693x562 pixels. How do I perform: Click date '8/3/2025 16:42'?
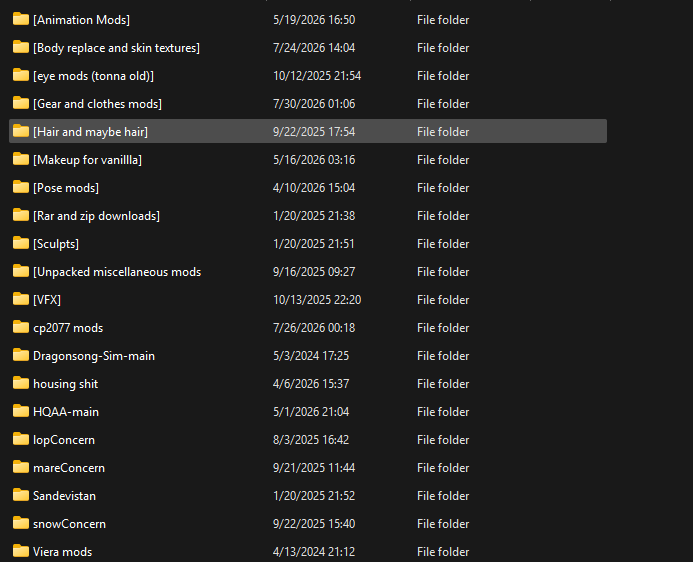coord(311,440)
